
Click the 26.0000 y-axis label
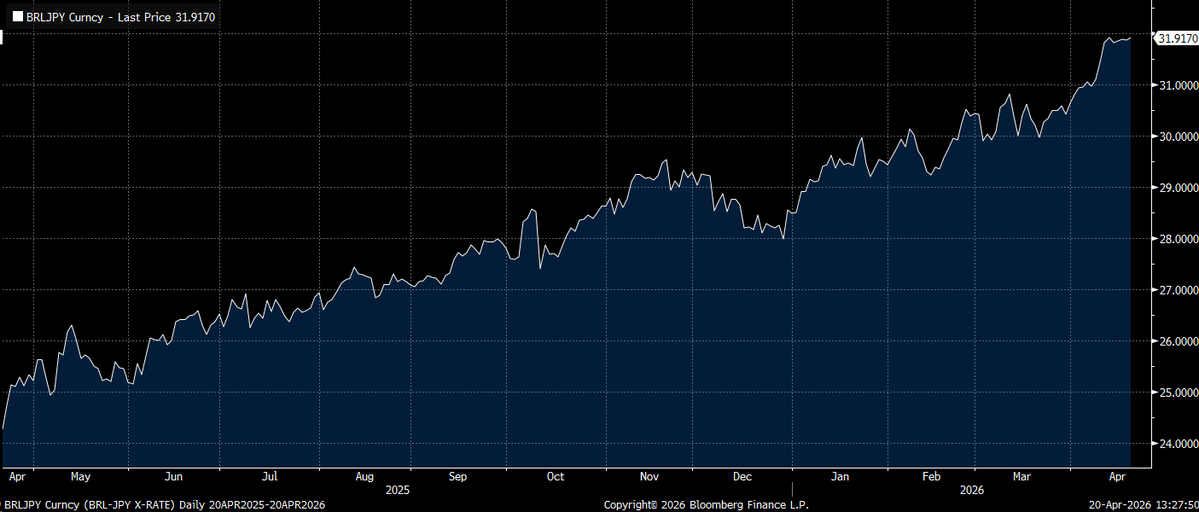click(x=1178, y=342)
